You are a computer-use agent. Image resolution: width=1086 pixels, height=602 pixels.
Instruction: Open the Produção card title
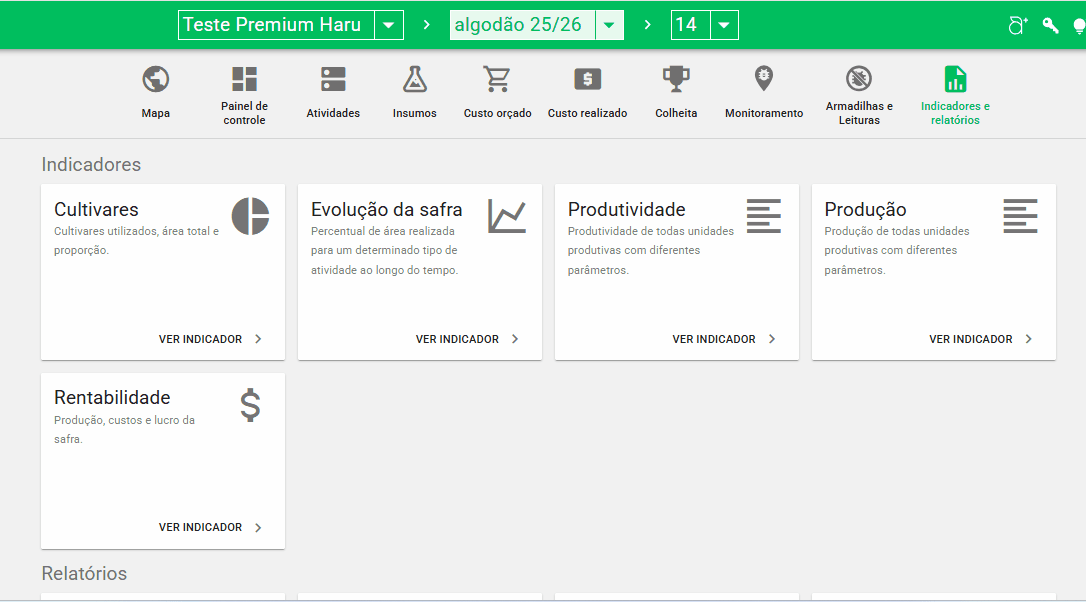(x=865, y=209)
